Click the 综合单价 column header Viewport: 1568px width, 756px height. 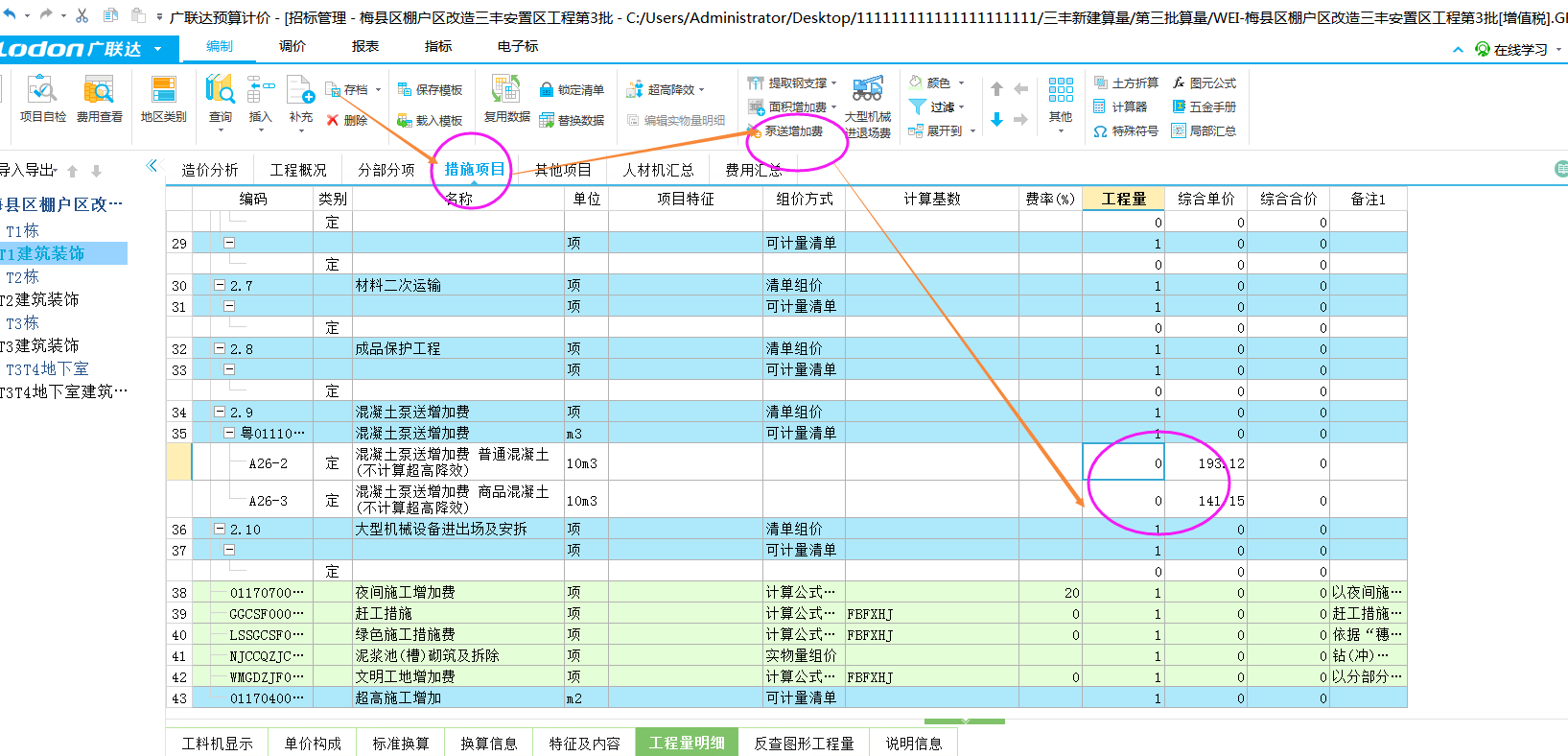click(1205, 199)
